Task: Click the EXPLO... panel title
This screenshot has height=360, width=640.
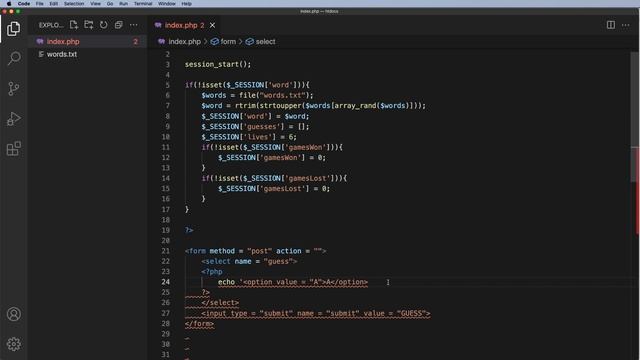Action: [x=51, y=25]
